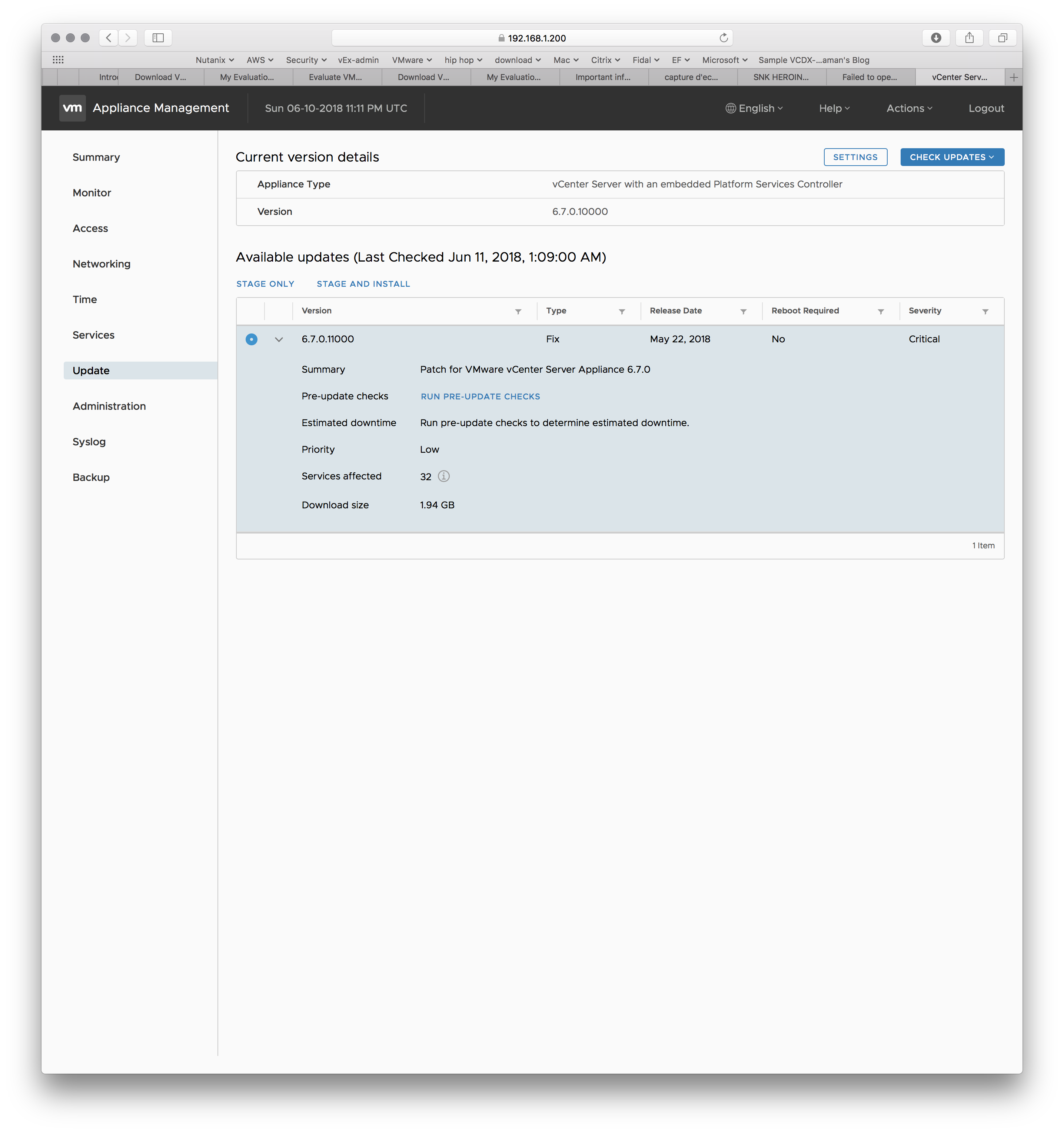Screen dimensions: 1064x1133
Task: Expand the Fidal bookmarks folder
Action: 645,60
